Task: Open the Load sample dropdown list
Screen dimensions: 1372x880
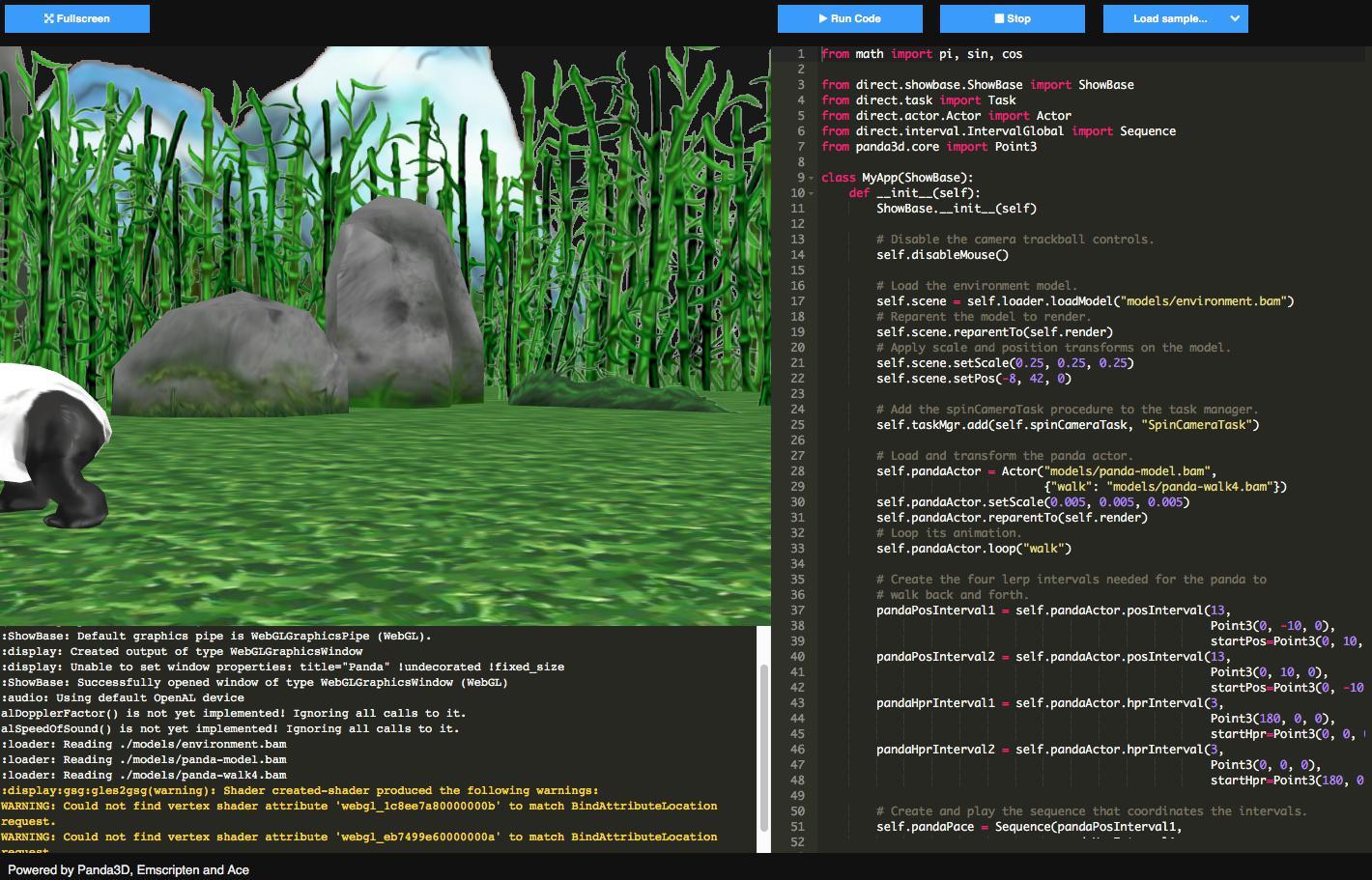Action: point(1175,18)
